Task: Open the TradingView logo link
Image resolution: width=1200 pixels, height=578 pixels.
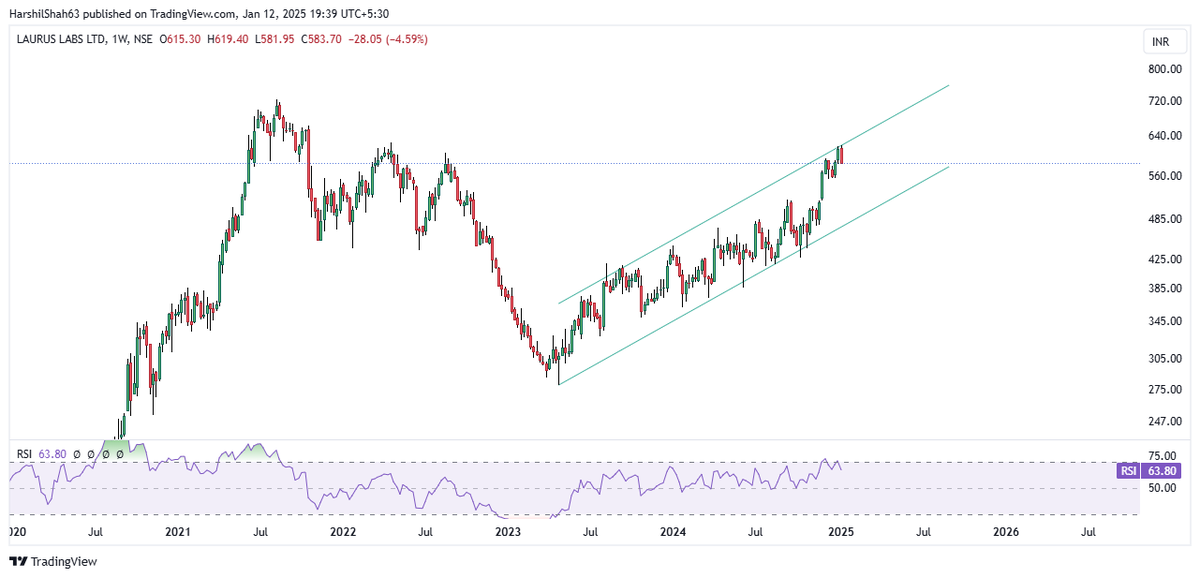Action: click(53, 561)
